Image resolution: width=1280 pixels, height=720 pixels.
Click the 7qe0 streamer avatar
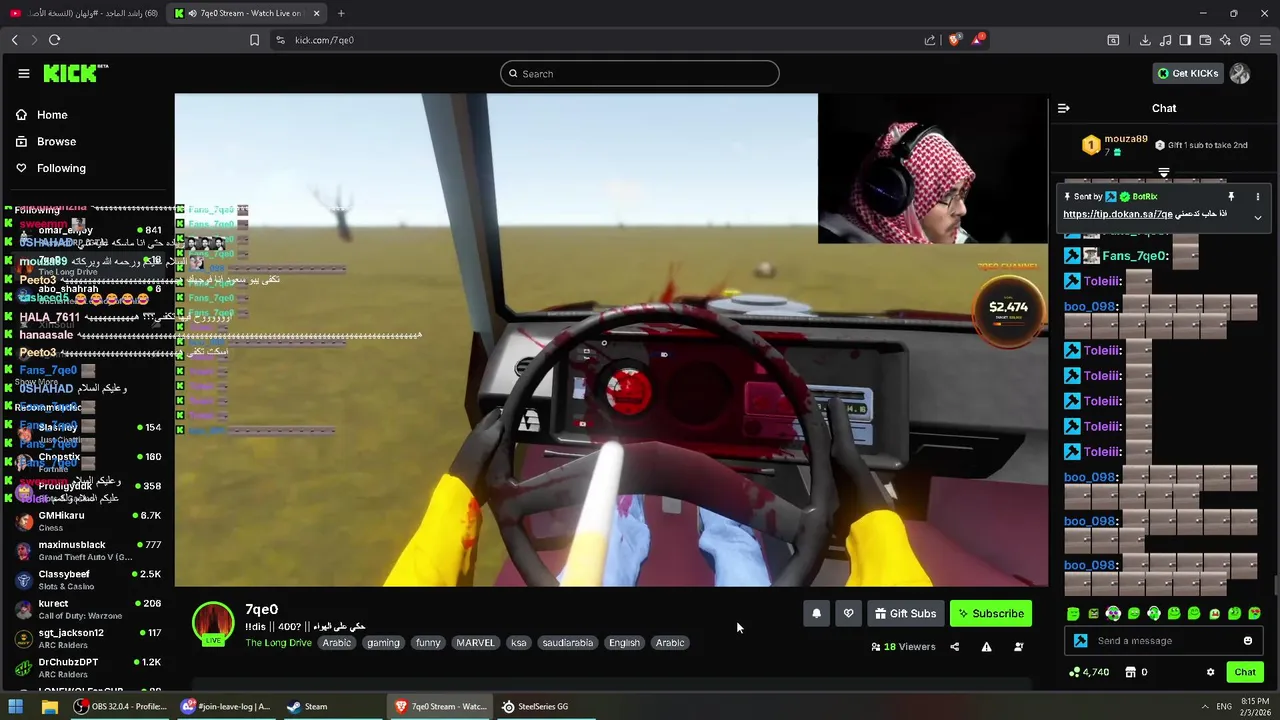click(x=212, y=624)
